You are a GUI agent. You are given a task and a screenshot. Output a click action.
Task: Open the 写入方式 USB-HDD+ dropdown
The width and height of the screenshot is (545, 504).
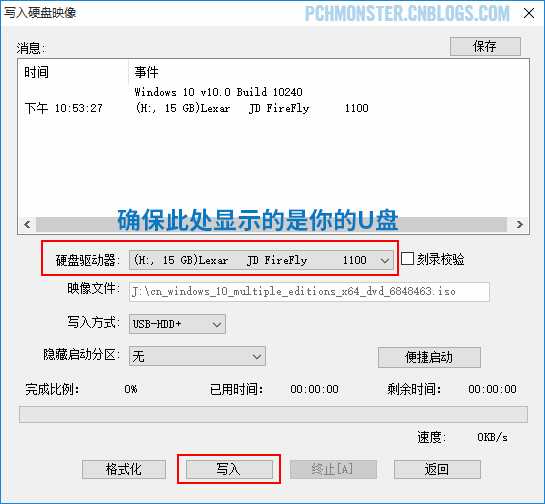click(177, 324)
